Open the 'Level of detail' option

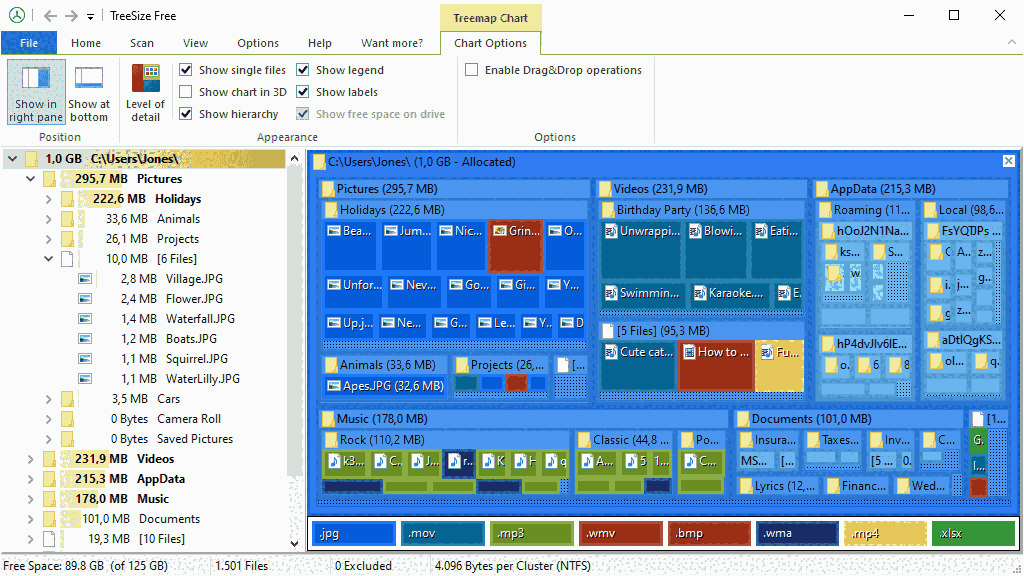tap(145, 91)
